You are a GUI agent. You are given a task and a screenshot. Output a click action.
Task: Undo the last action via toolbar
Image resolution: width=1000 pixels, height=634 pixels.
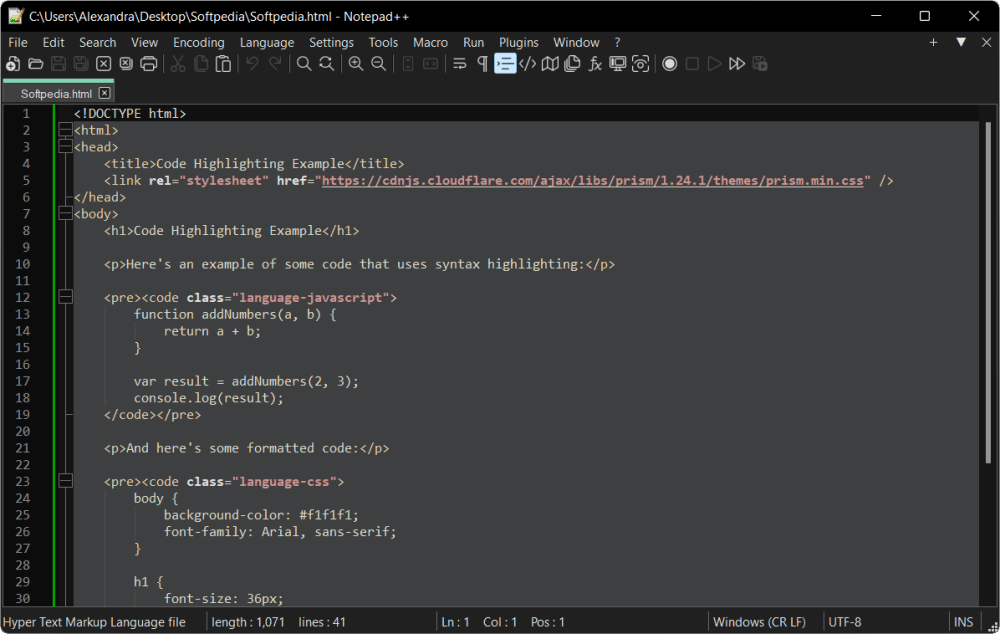[252, 63]
